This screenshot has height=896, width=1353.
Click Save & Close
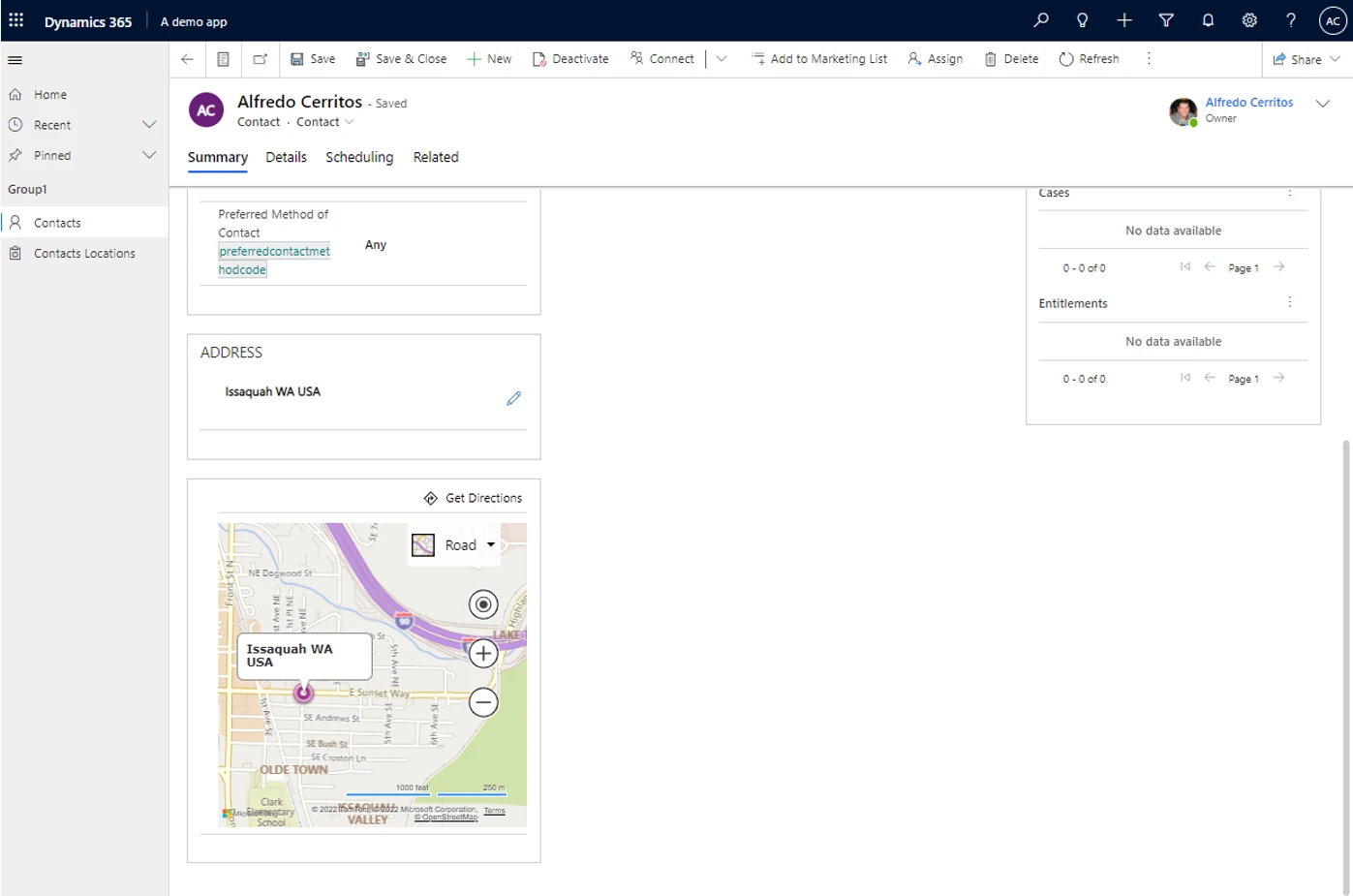click(401, 58)
